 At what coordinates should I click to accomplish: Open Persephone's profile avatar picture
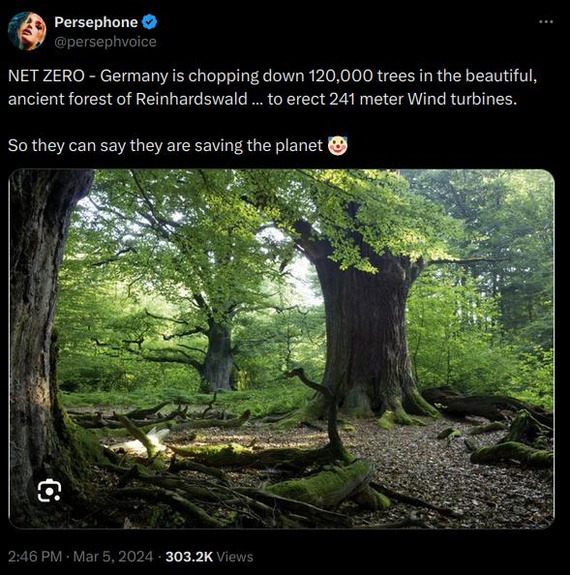tap(27, 31)
